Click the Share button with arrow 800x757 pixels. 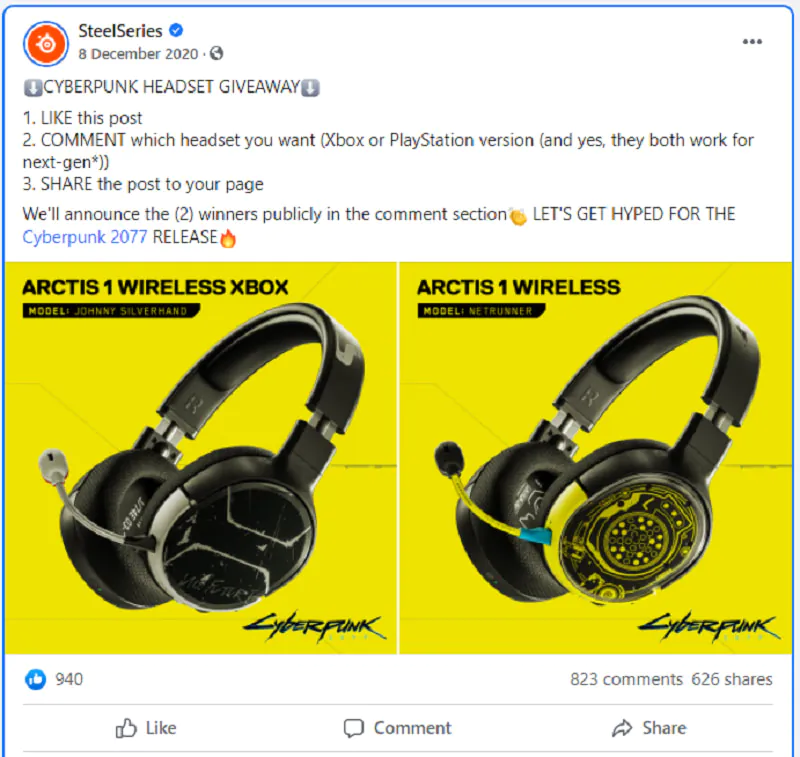tap(649, 728)
